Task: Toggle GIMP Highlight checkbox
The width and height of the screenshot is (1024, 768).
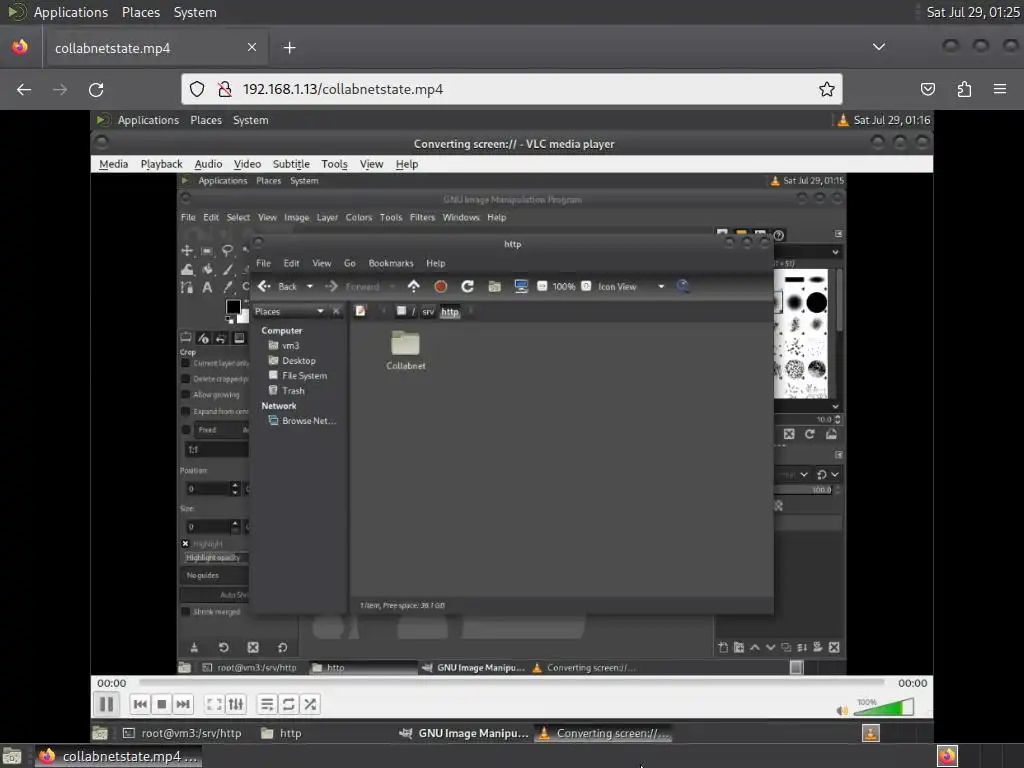Action: [185, 543]
